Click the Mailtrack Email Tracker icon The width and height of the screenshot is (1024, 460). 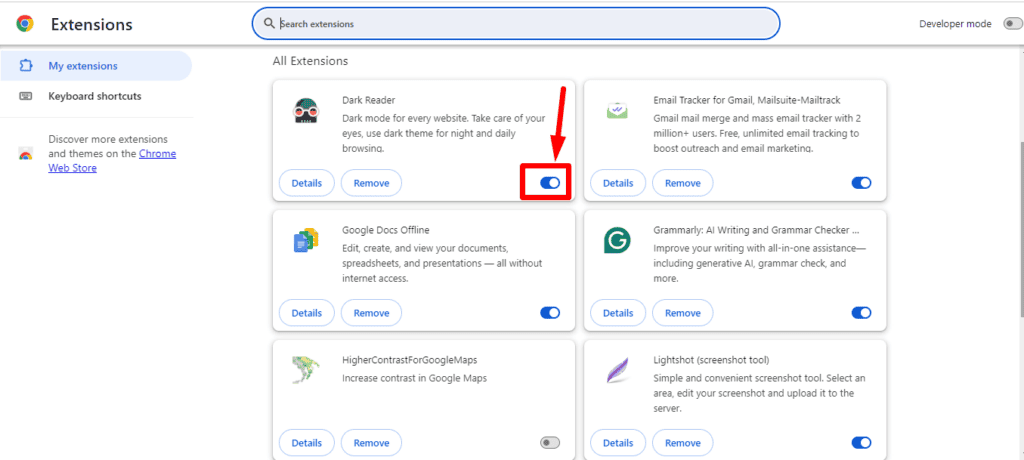tap(617, 111)
